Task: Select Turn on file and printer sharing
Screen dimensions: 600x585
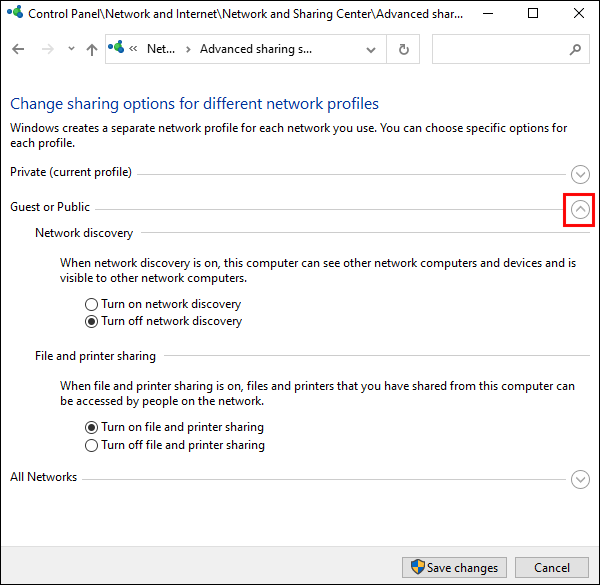Action: (91, 427)
